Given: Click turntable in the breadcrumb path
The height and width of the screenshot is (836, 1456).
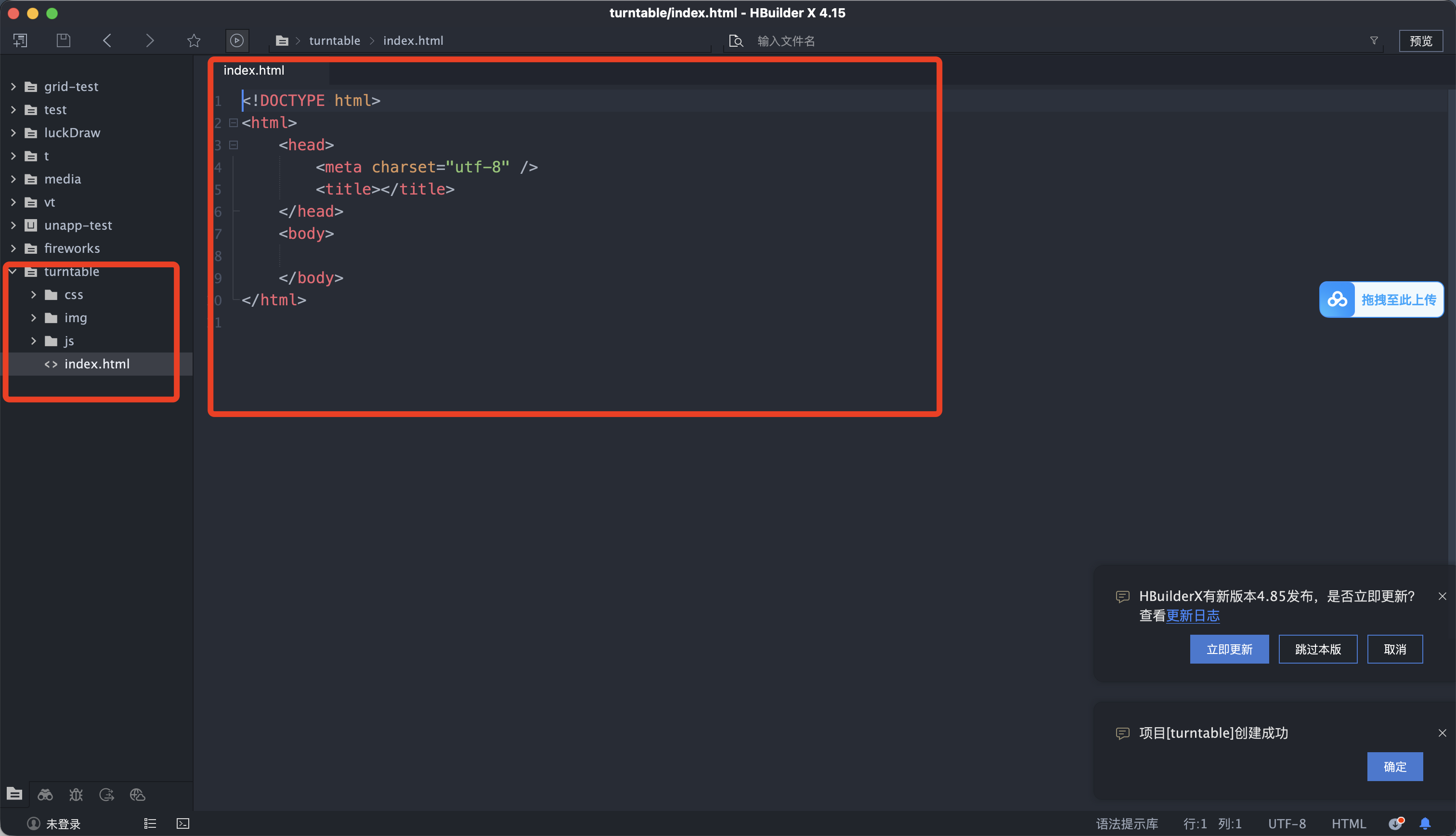Looking at the screenshot, I should pyautogui.click(x=335, y=41).
